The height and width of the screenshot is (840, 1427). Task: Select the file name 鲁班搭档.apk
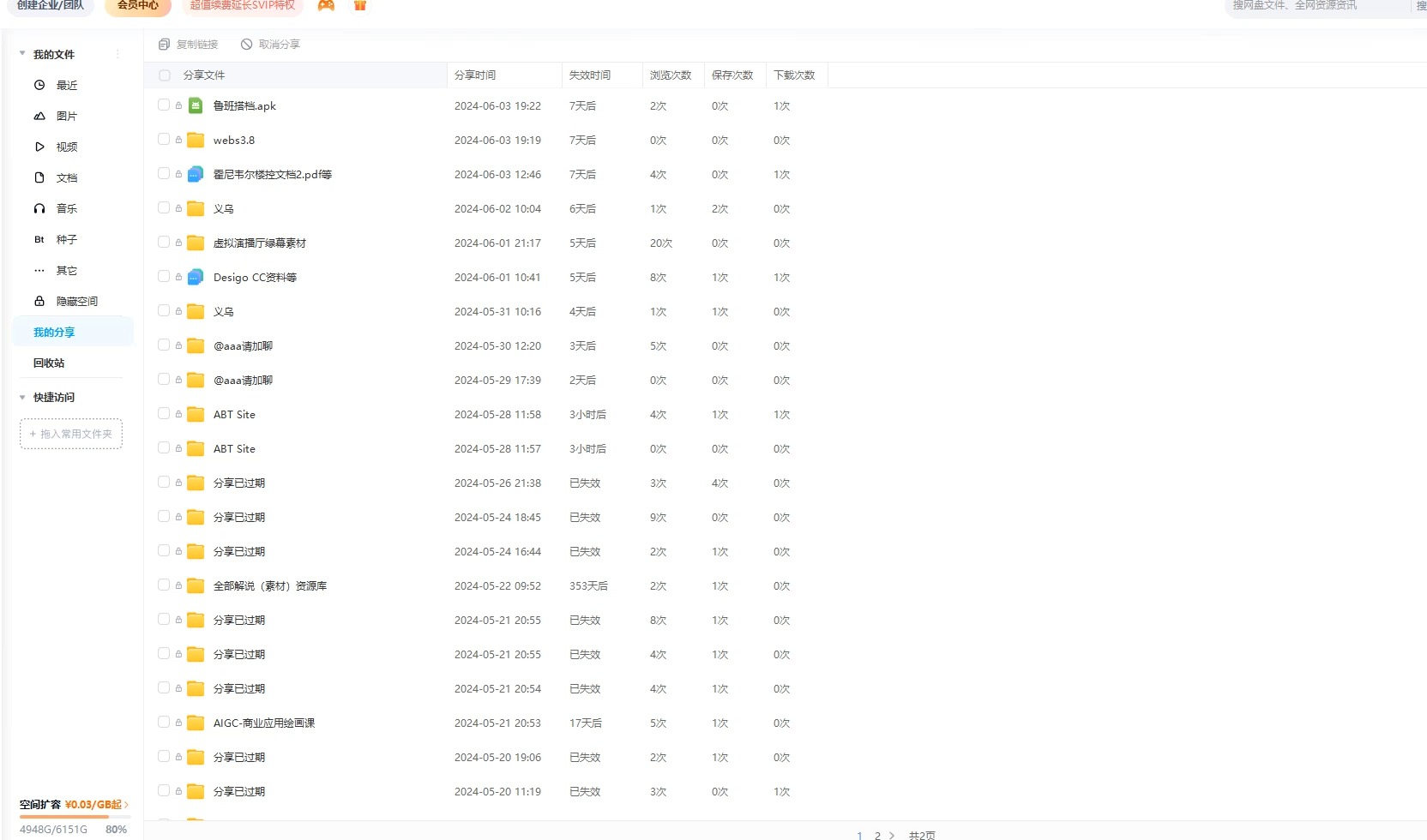click(244, 105)
